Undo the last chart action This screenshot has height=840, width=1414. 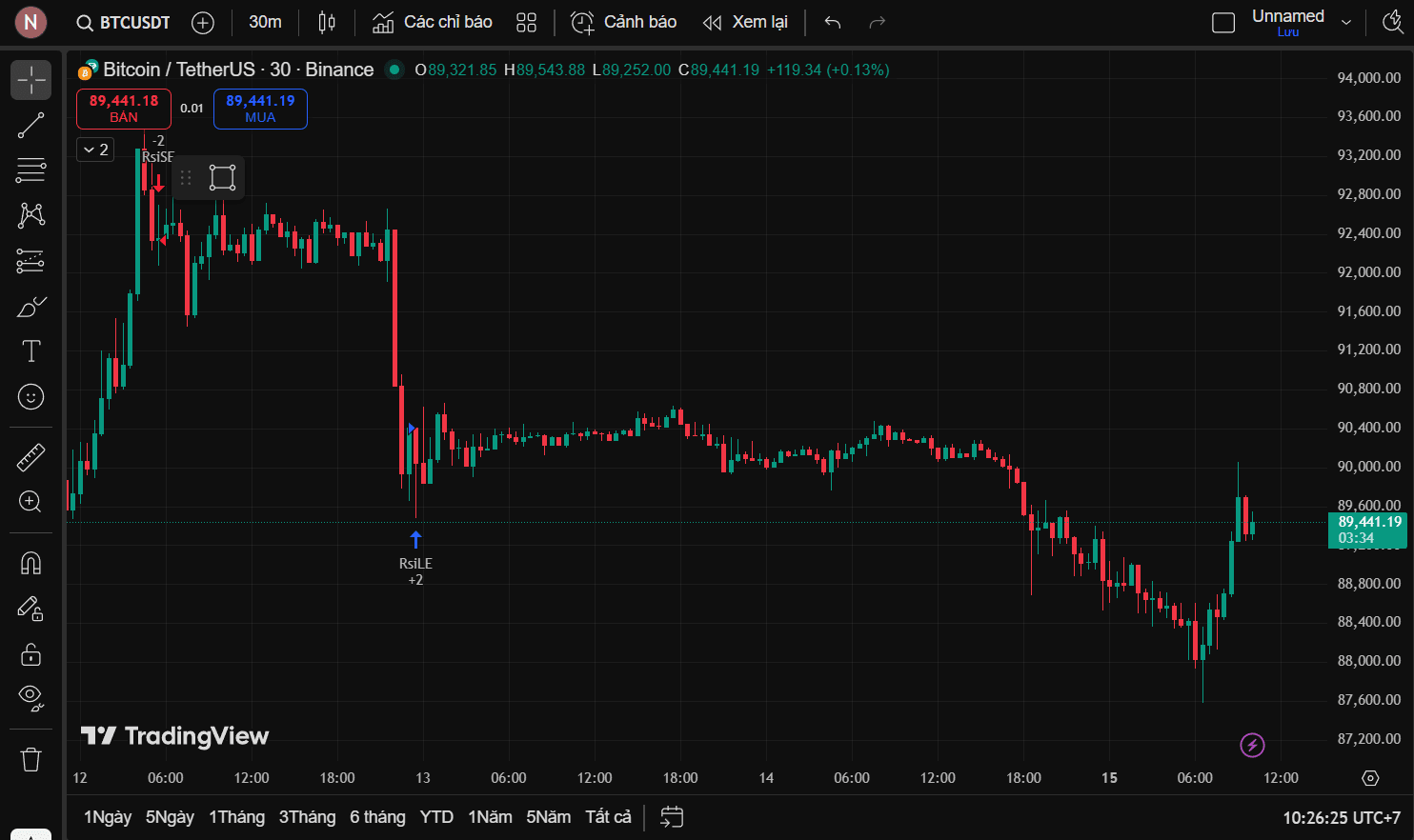pos(833,23)
